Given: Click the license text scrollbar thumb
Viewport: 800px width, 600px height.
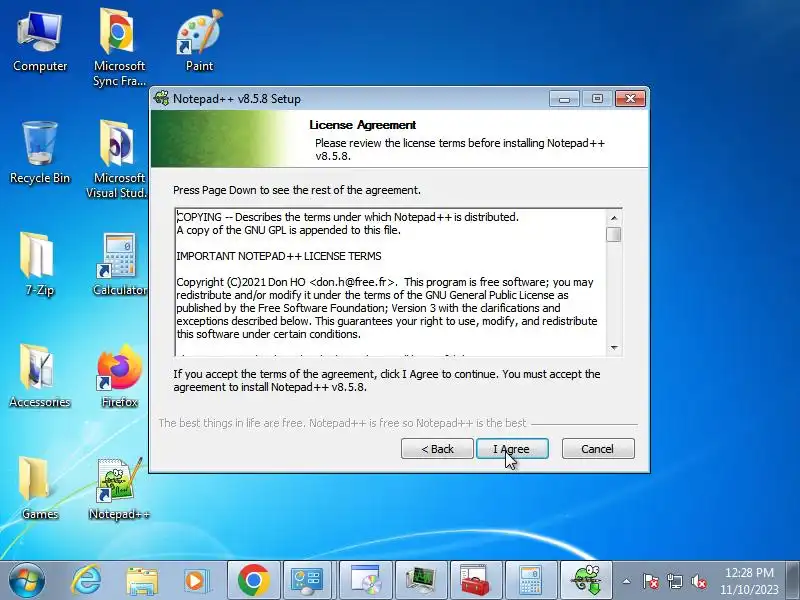Looking at the screenshot, I should 614,234.
